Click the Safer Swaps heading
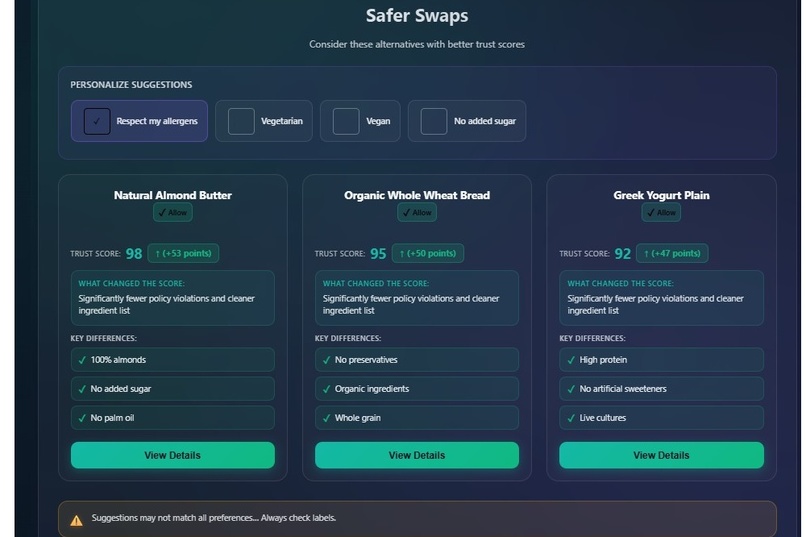This screenshot has height=537, width=806. coord(417,16)
